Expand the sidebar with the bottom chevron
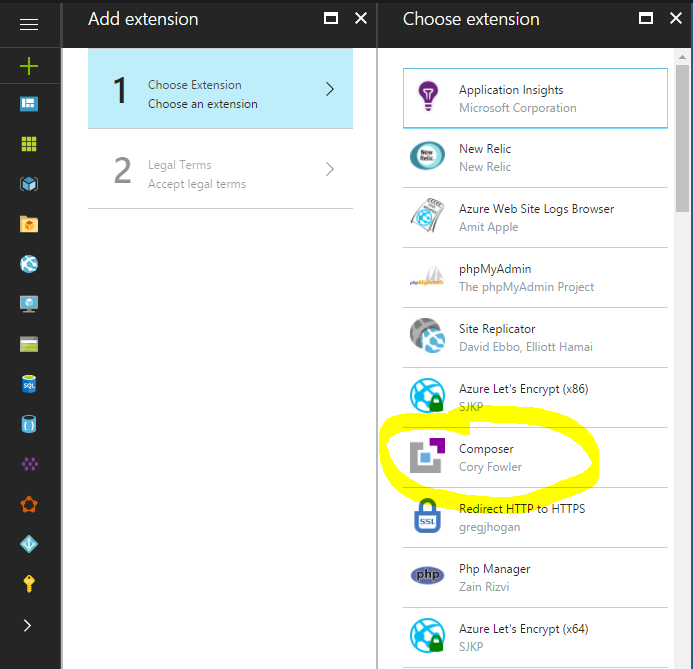 (x=28, y=625)
